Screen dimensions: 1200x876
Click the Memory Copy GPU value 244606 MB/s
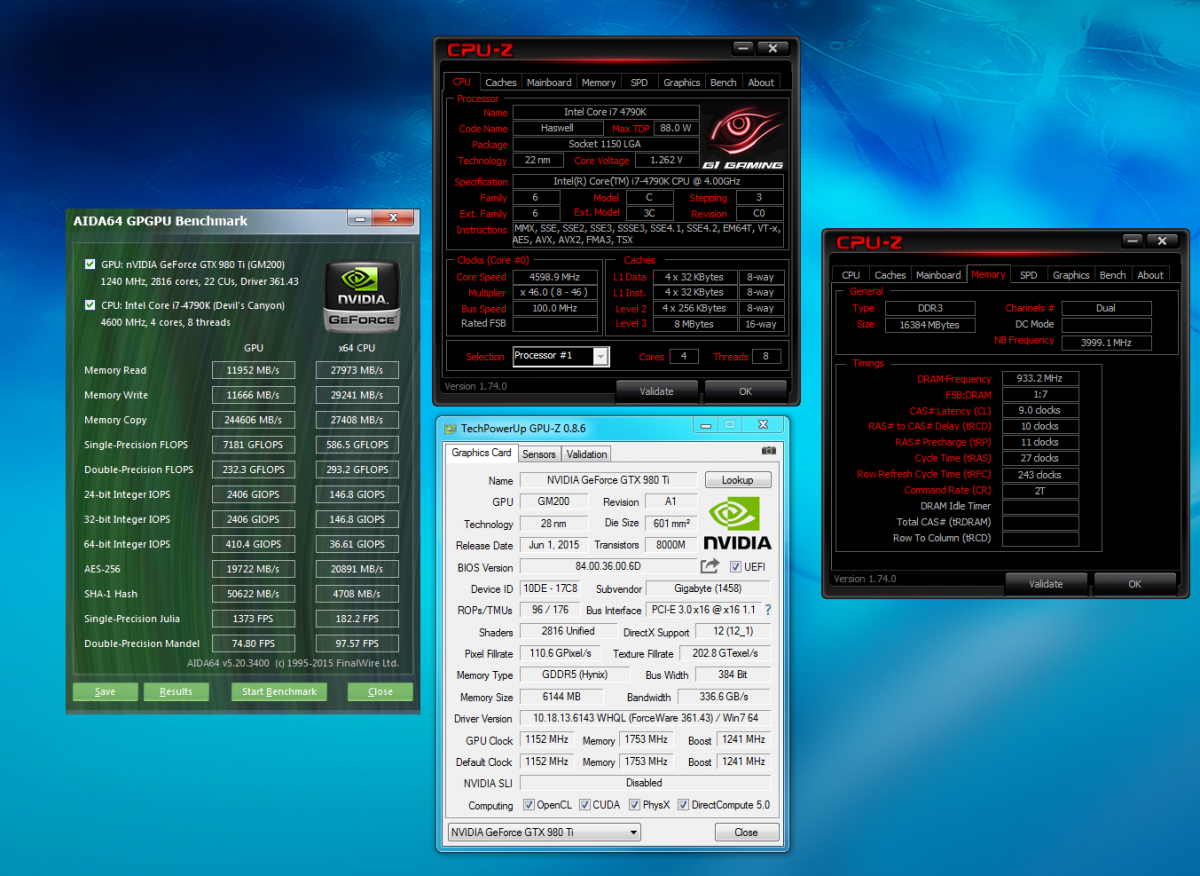tap(253, 420)
